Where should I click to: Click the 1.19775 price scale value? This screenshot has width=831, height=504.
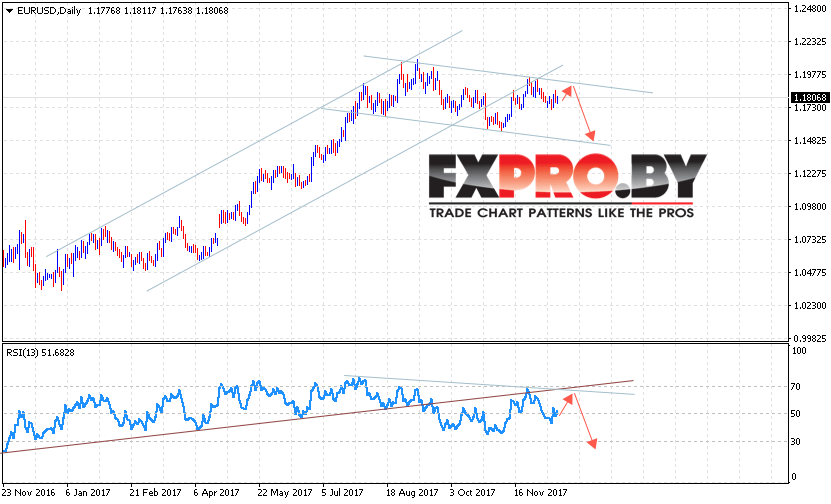tap(810, 75)
